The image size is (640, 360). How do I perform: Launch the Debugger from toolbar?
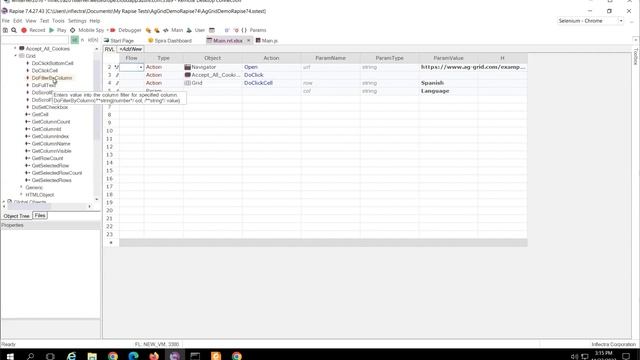126,30
